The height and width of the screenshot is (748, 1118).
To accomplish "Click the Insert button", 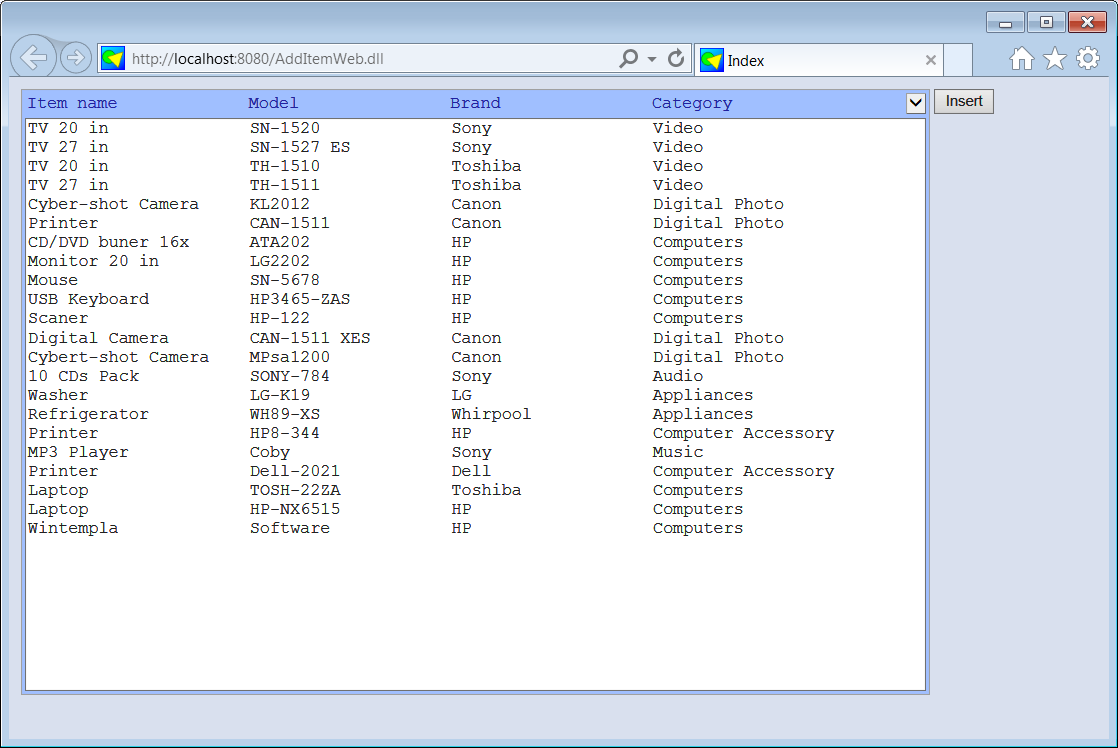I will 964,101.
